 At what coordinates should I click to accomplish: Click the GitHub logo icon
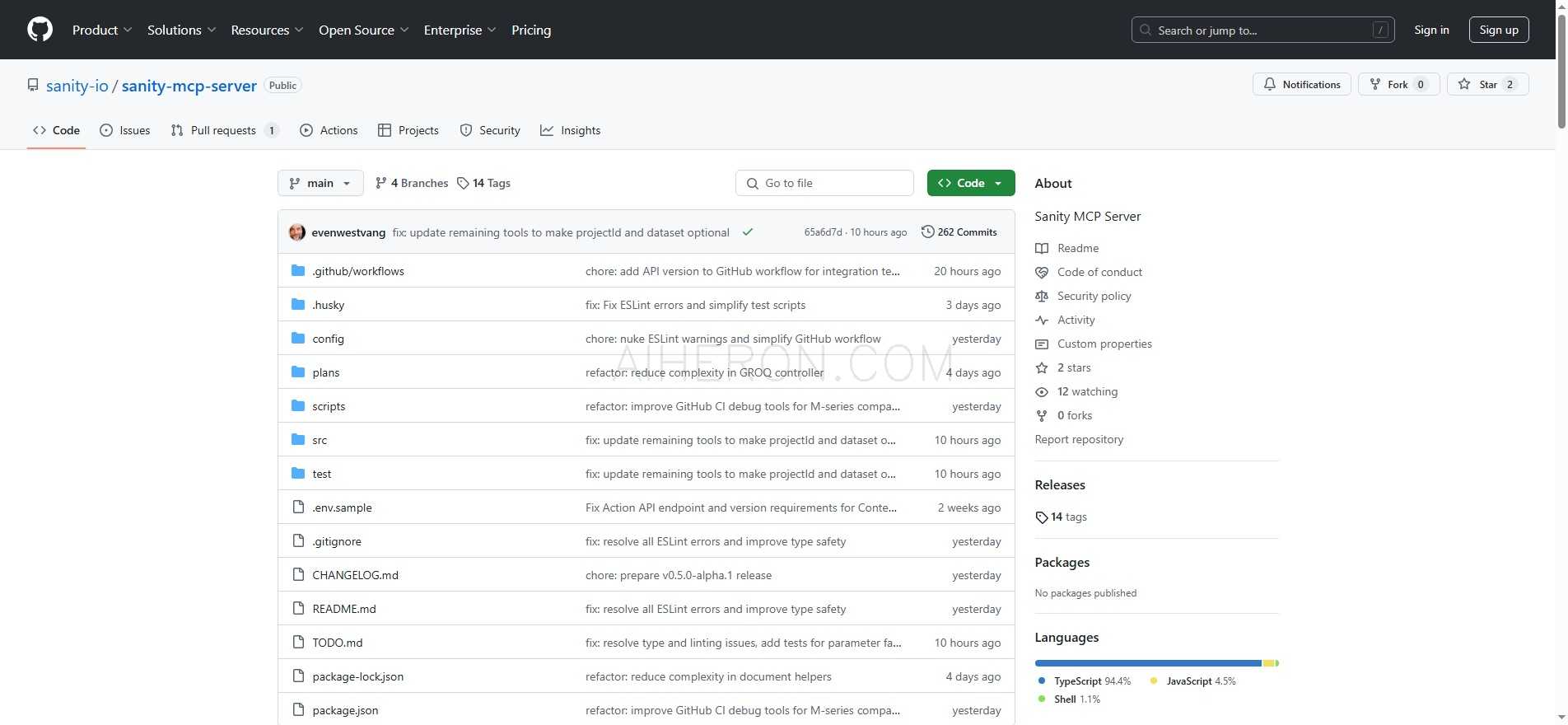pyautogui.click(x=40, y=30)
